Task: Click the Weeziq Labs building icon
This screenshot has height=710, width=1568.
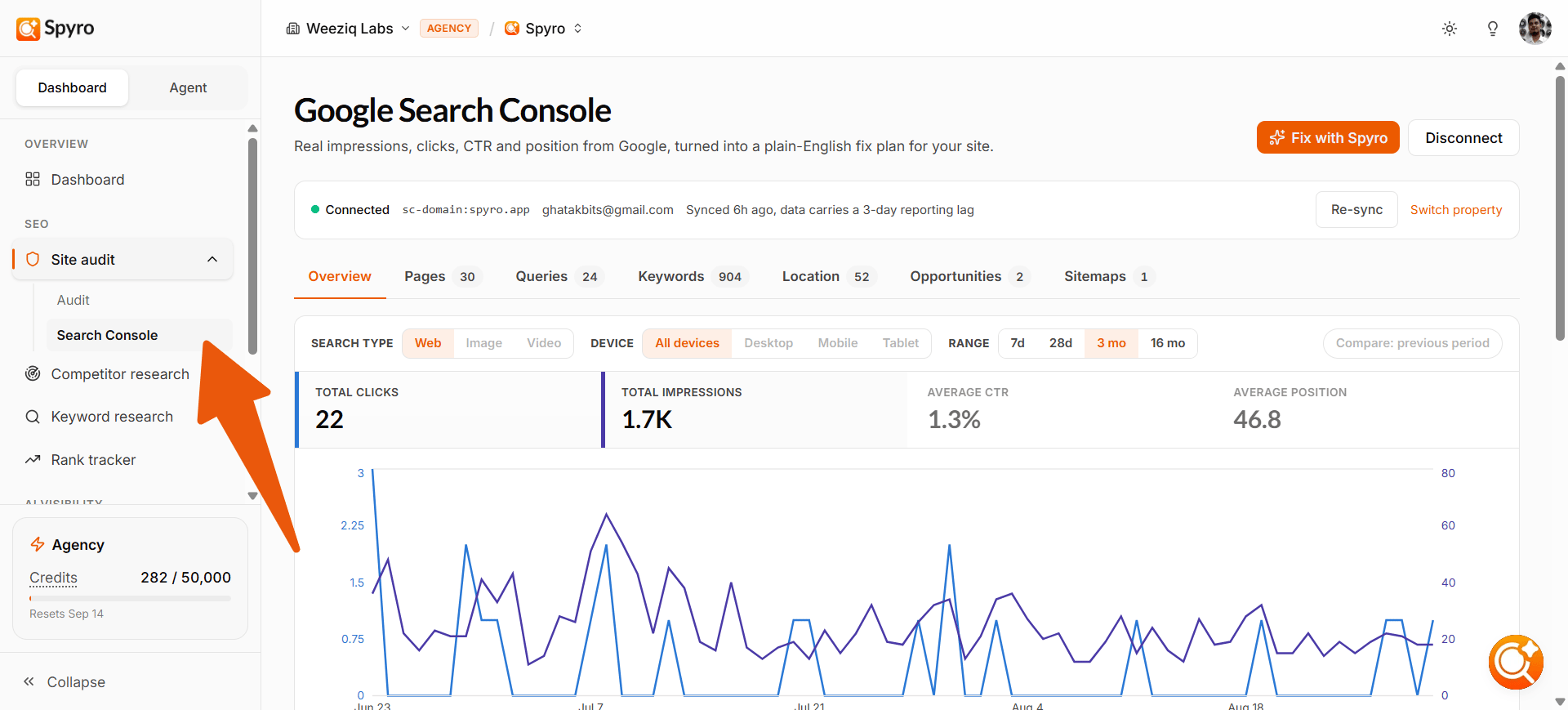Action: tap(293, 29)
